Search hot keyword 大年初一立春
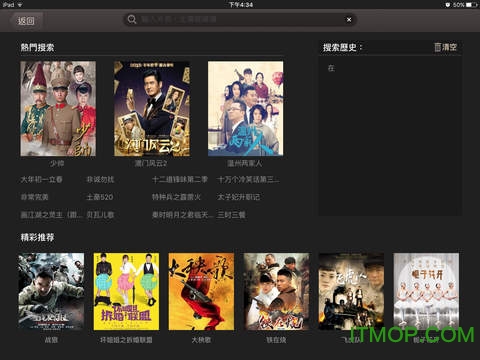The image size is (480, 360). pos(41,180)
